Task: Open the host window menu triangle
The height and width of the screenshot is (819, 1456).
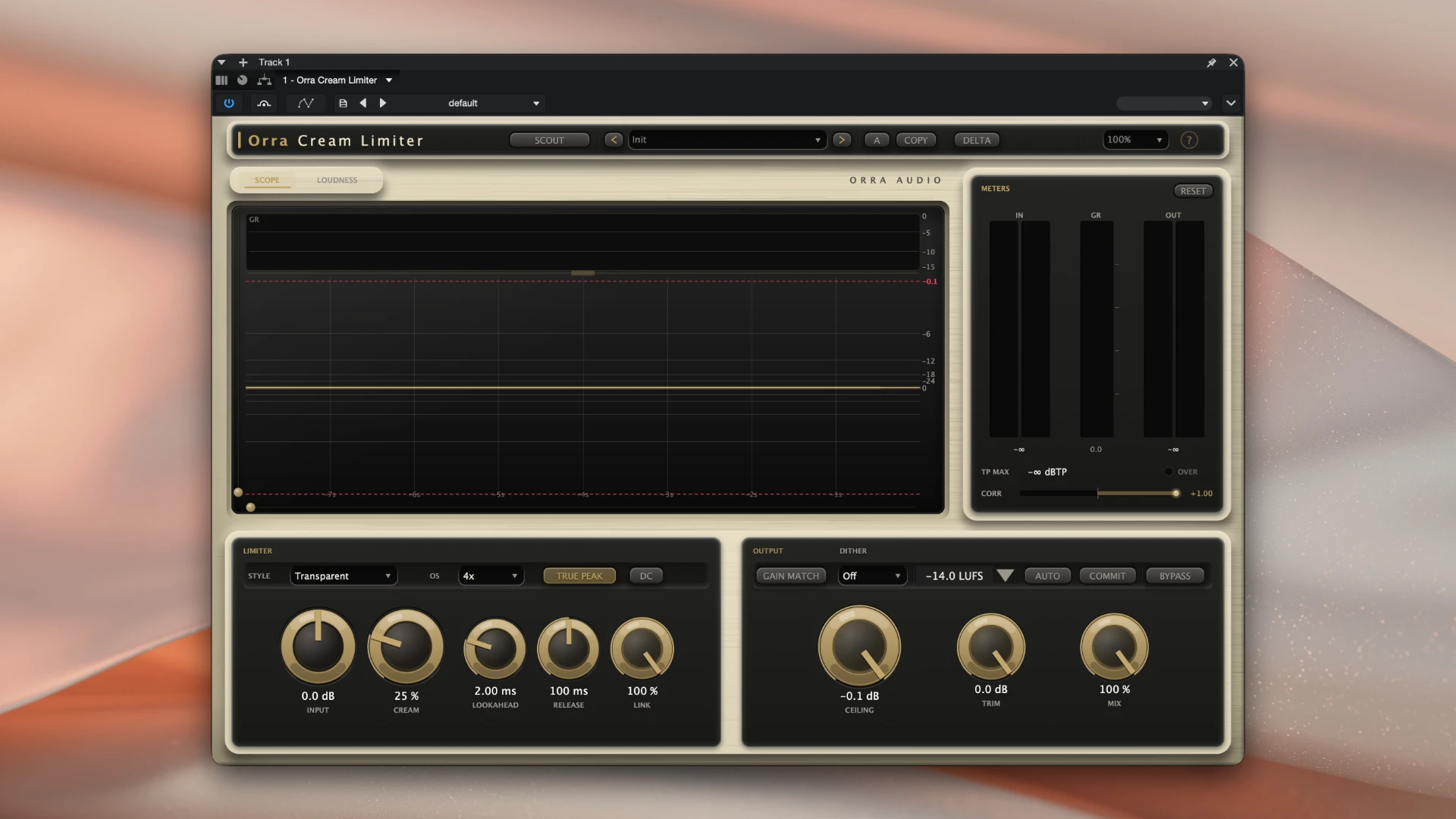Action: [221, 62]
